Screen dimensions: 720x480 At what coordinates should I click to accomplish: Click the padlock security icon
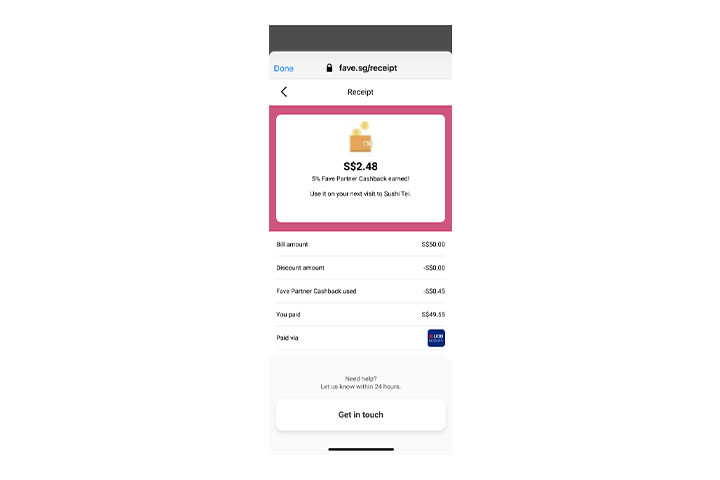tap(329, 68)
